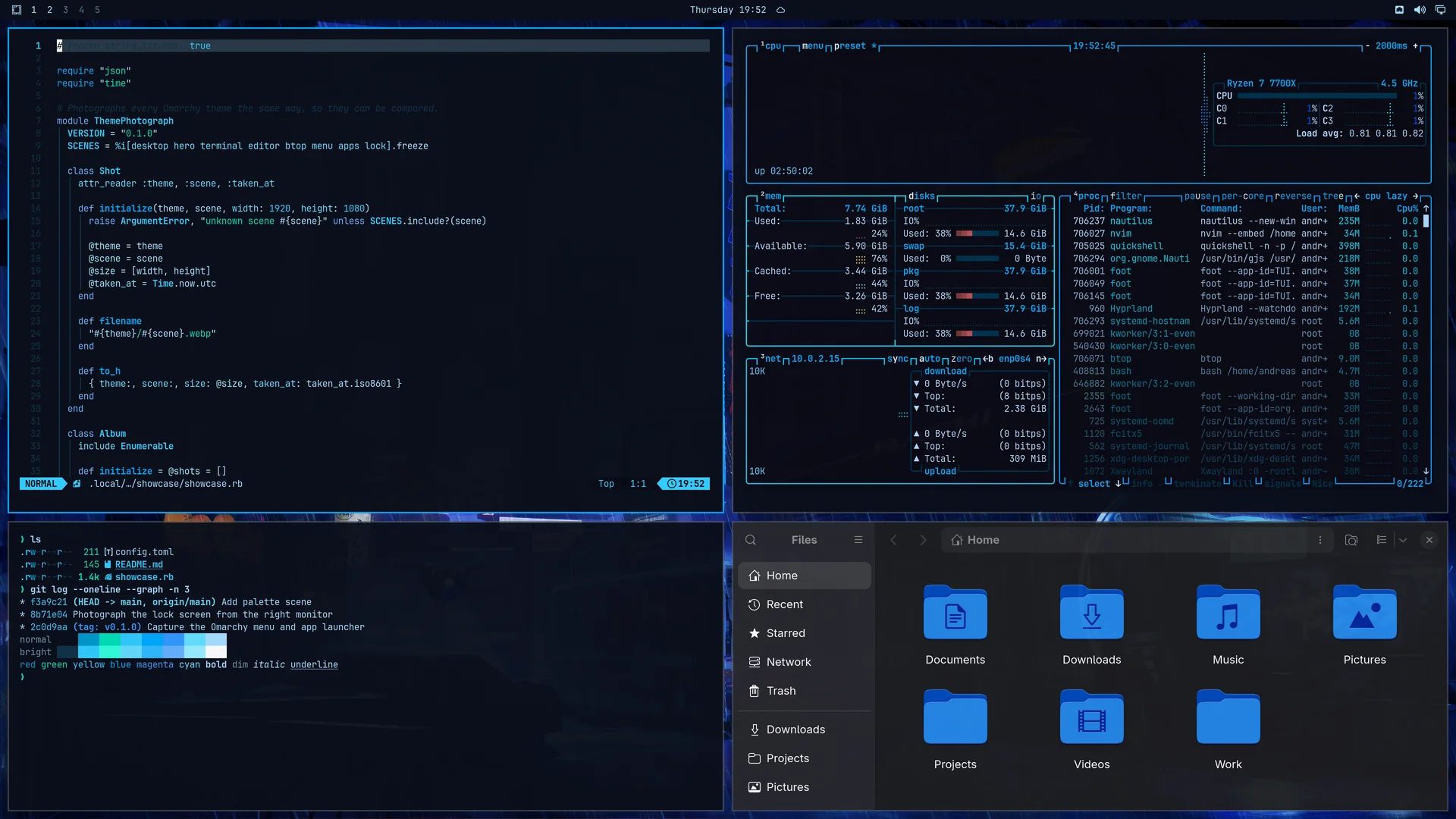Go back in the Files window
The image size is (1456, 819).
[x=893, y=540]
